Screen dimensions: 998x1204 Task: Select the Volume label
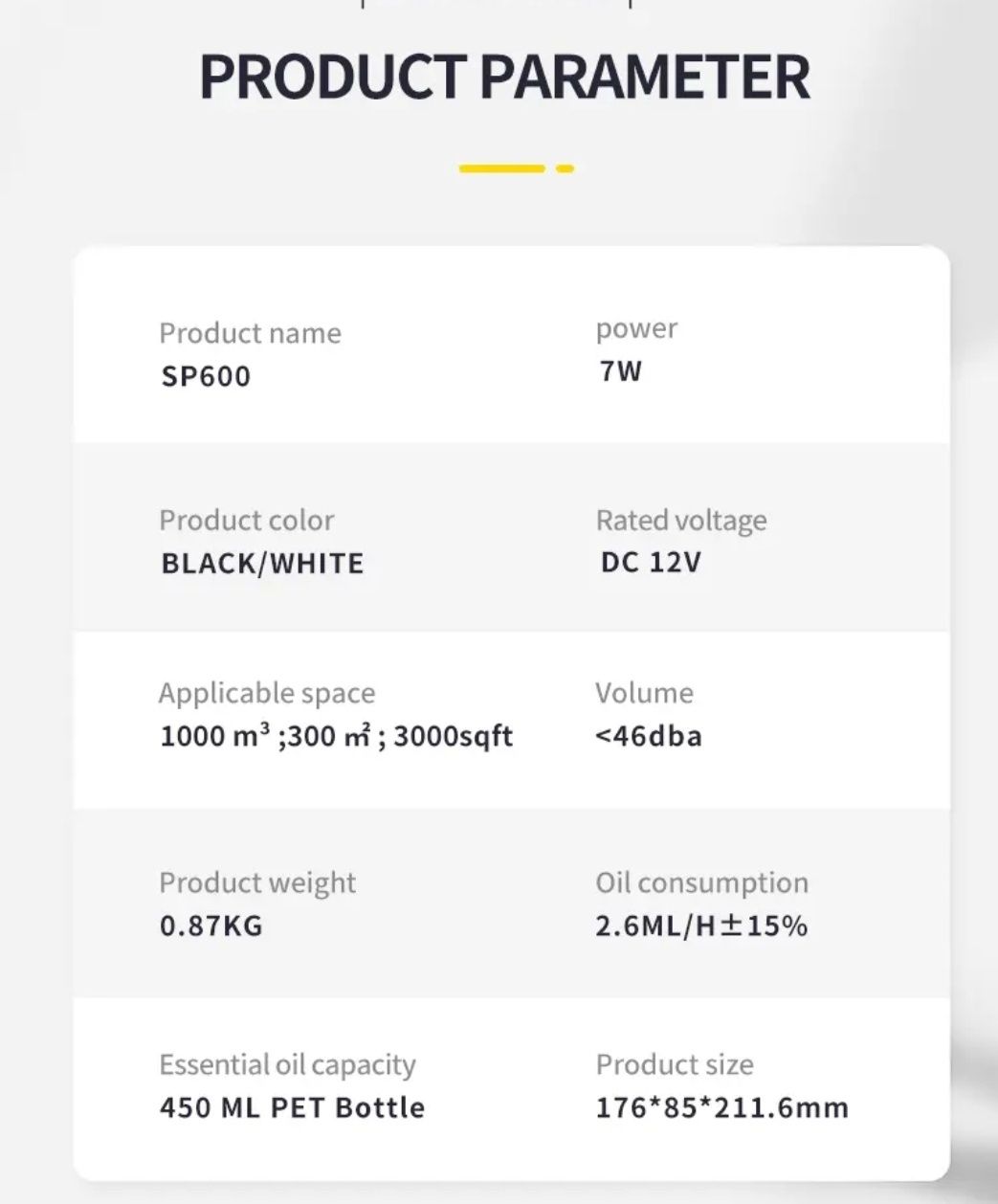tap(644, 693)
